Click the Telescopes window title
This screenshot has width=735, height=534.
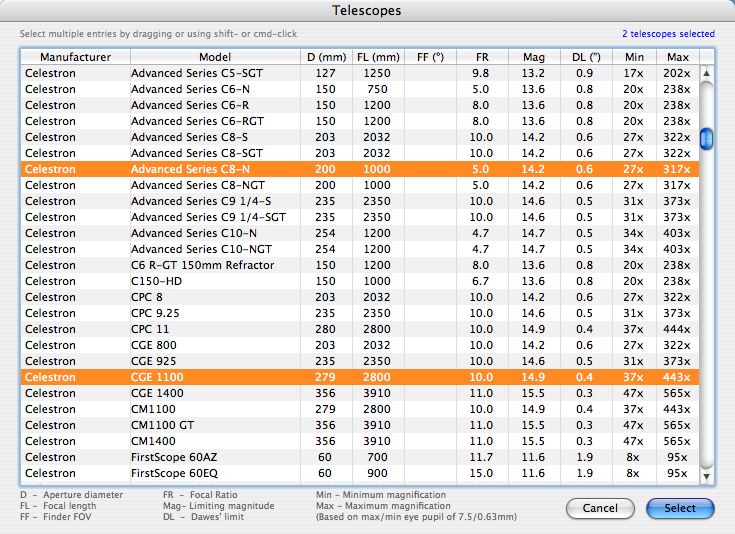[367, 10]
